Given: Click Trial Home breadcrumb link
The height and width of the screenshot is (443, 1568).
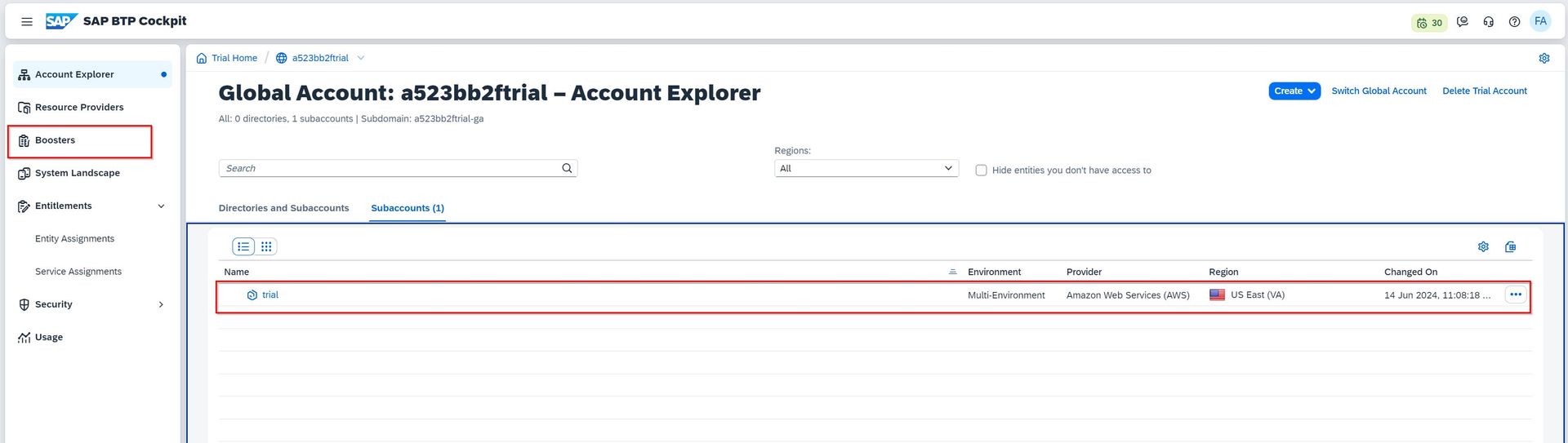Looking at the screenshot, I should [234, 58].
